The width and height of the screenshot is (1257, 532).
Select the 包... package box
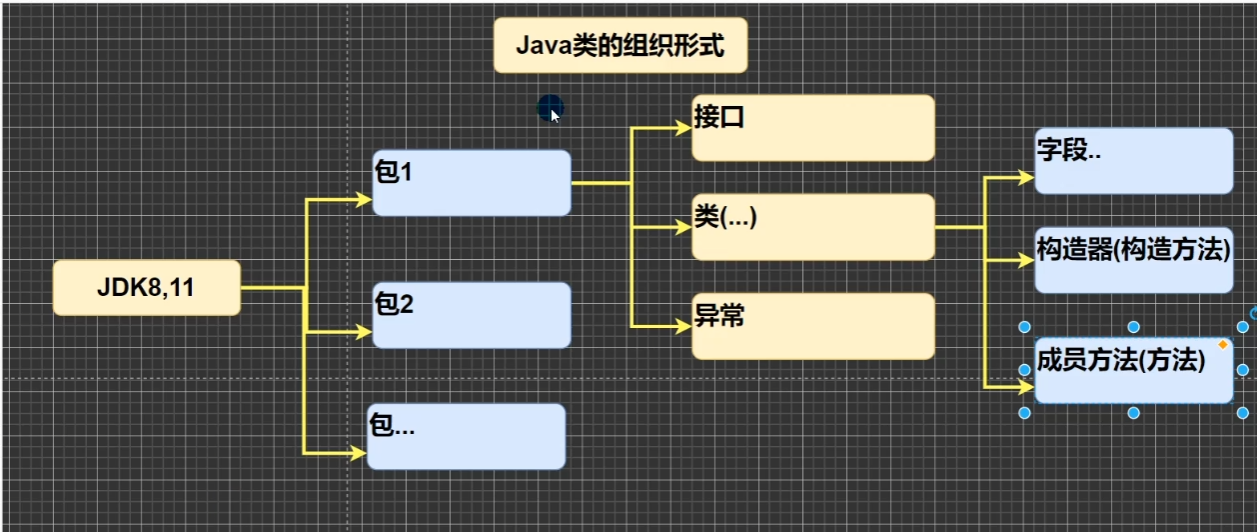pos(466,436)
